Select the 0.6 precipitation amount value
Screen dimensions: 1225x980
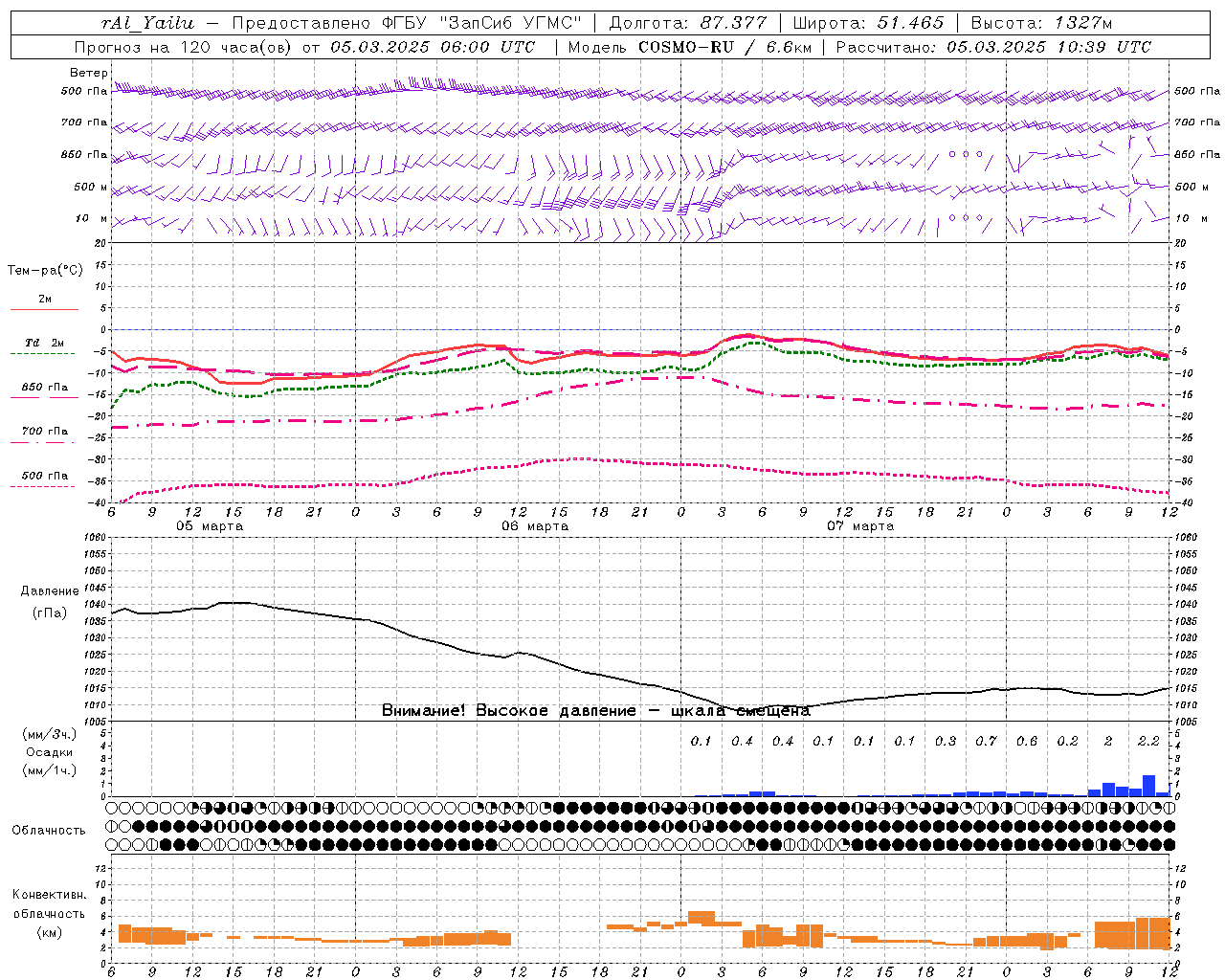point(1026,741)
